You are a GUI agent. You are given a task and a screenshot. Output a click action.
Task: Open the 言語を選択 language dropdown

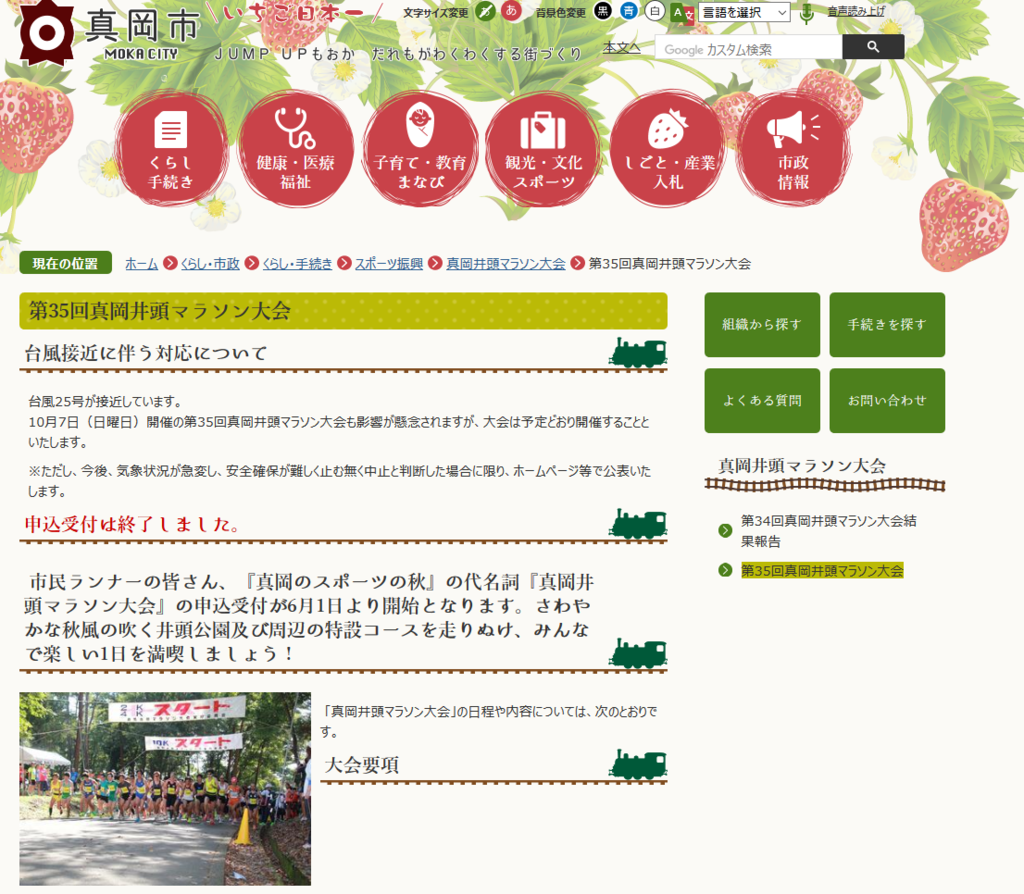744,12
